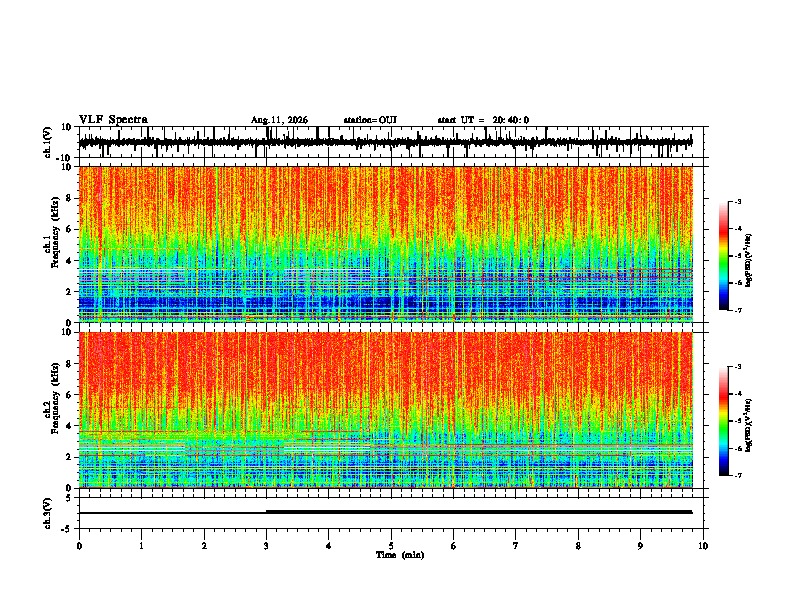Click the "8" kHz tick on ch.2 frequency axis

70,364
